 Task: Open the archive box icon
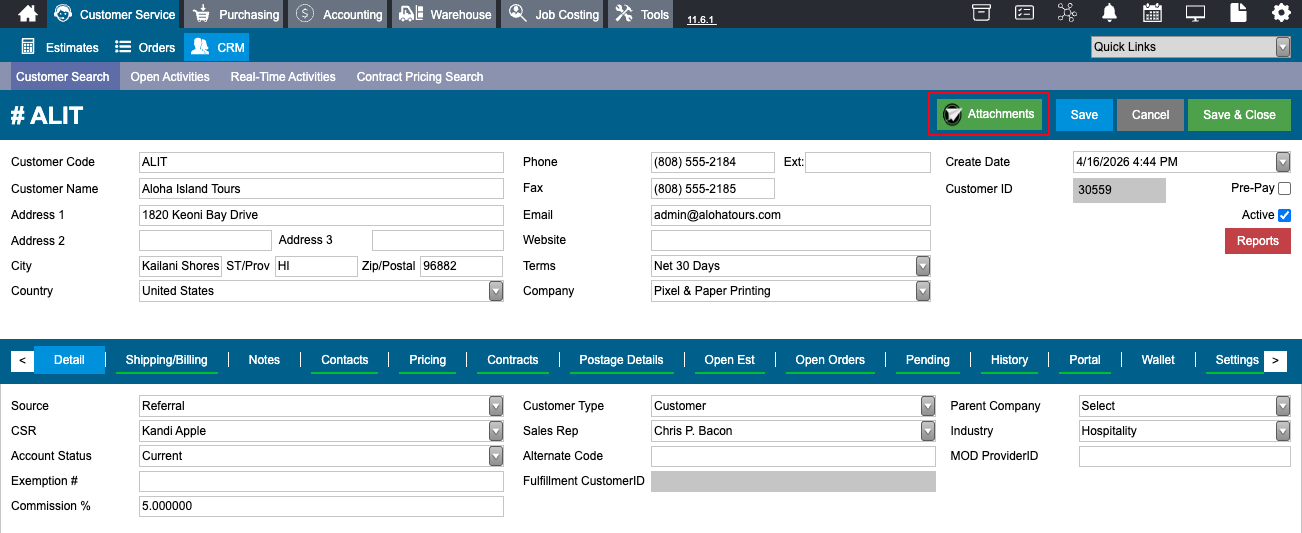[981, 13]
